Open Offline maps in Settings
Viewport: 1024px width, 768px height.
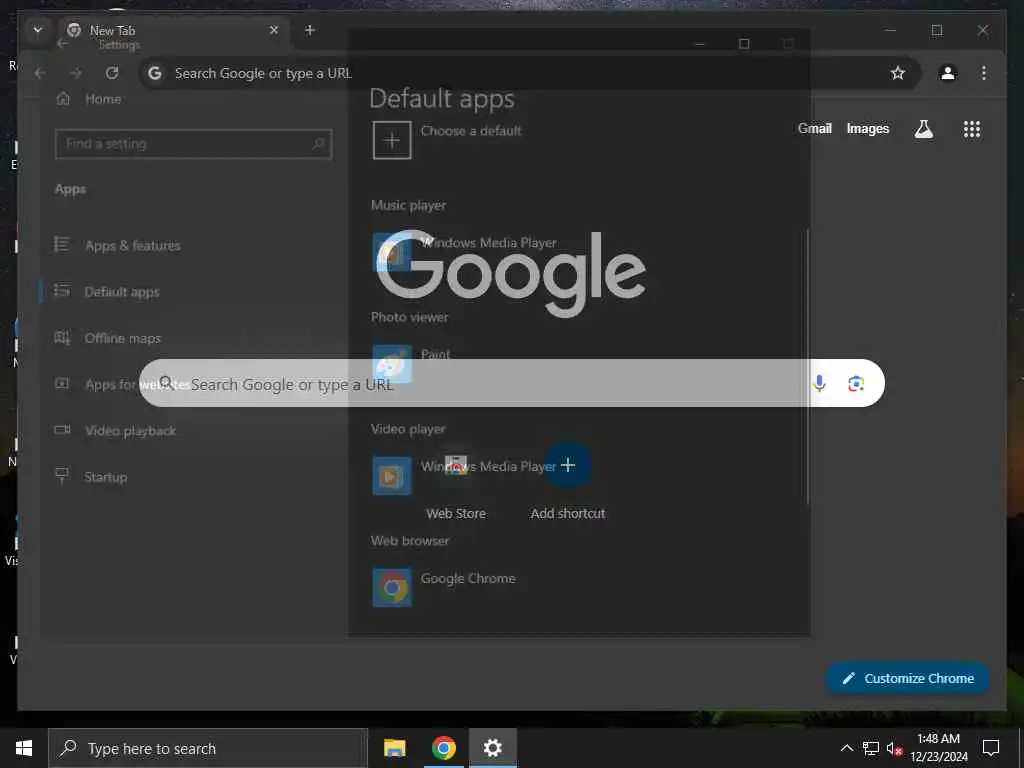click(108, 338)
